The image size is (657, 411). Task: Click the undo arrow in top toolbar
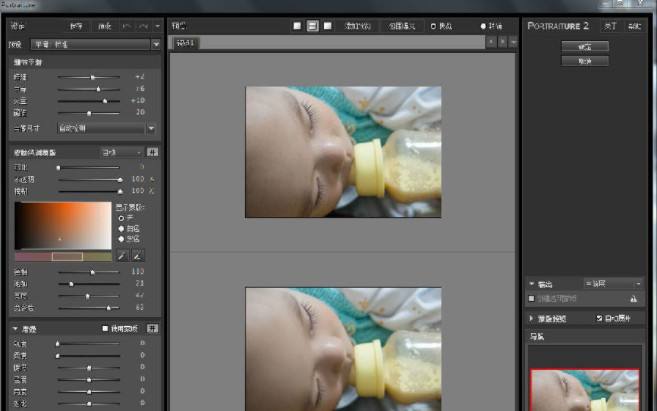click(x=127, y=25)
